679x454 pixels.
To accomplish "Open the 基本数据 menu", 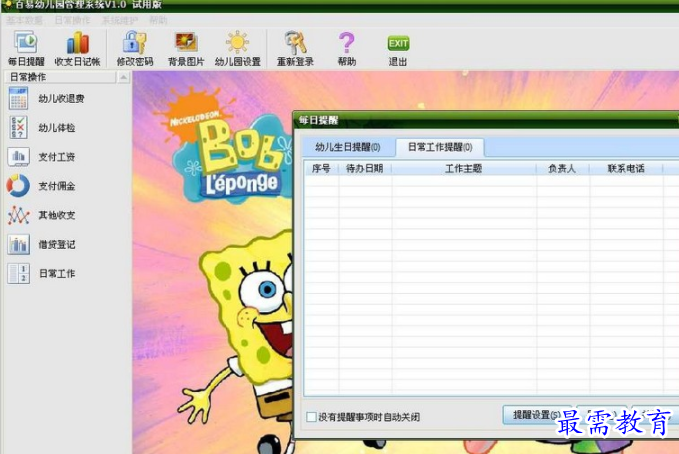I will pos(24,20).
